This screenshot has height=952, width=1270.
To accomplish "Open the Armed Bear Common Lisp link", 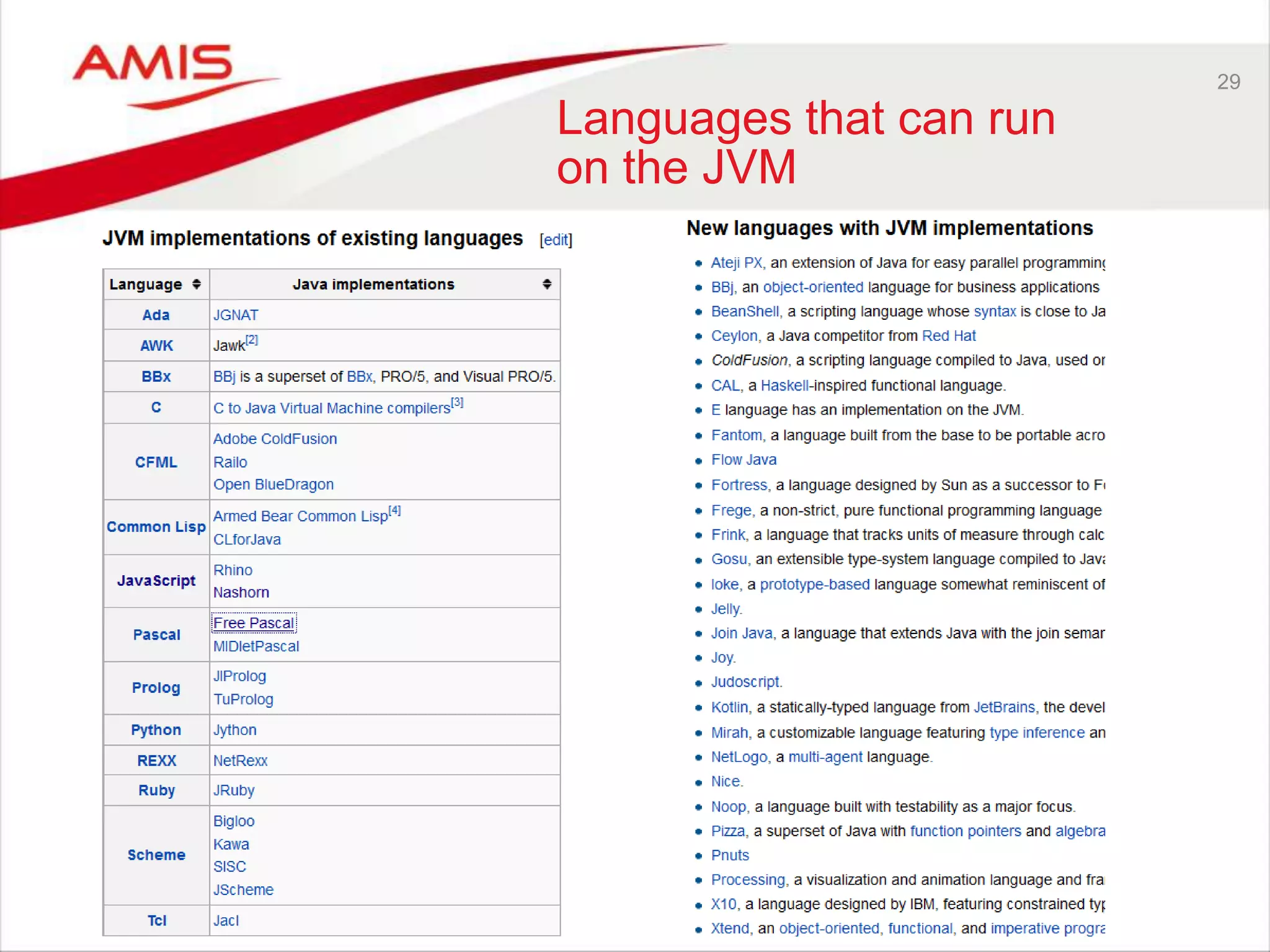I will pyautogui.click(x=301, y=516).
